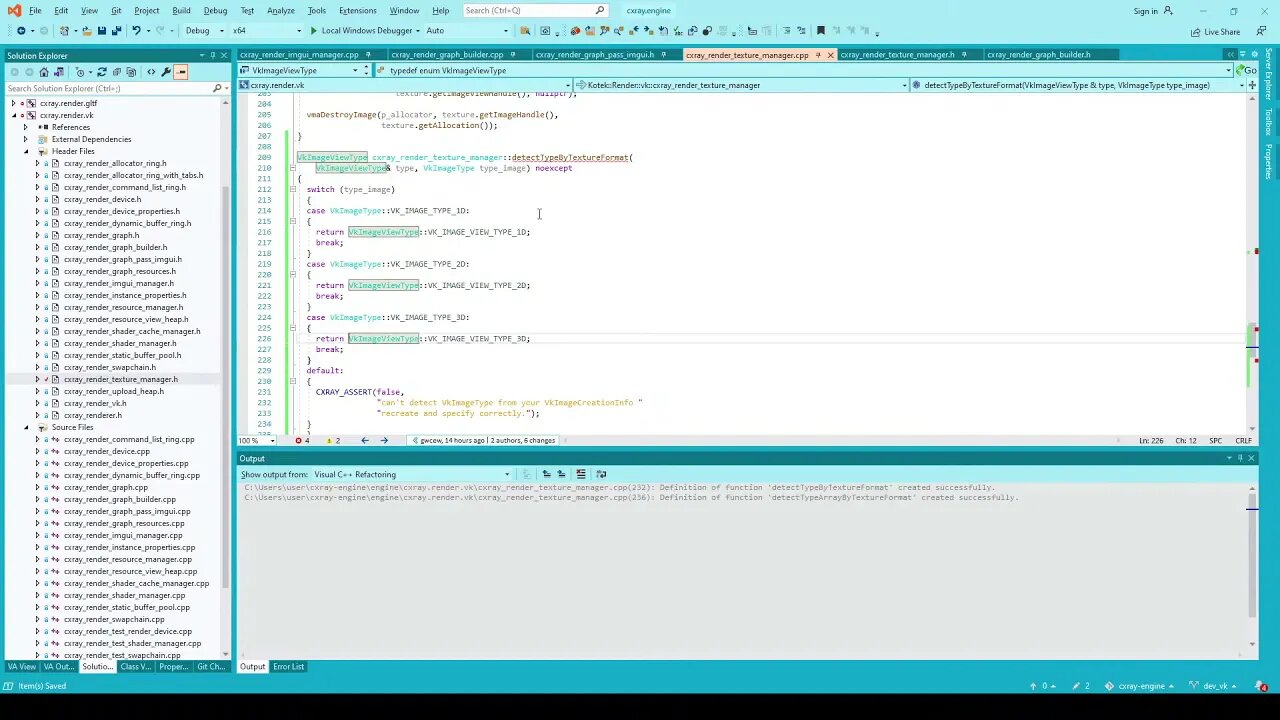Click the Undo arrow in toolbar
Viewport: 1280px width, 720px height.
coord(135,31)
